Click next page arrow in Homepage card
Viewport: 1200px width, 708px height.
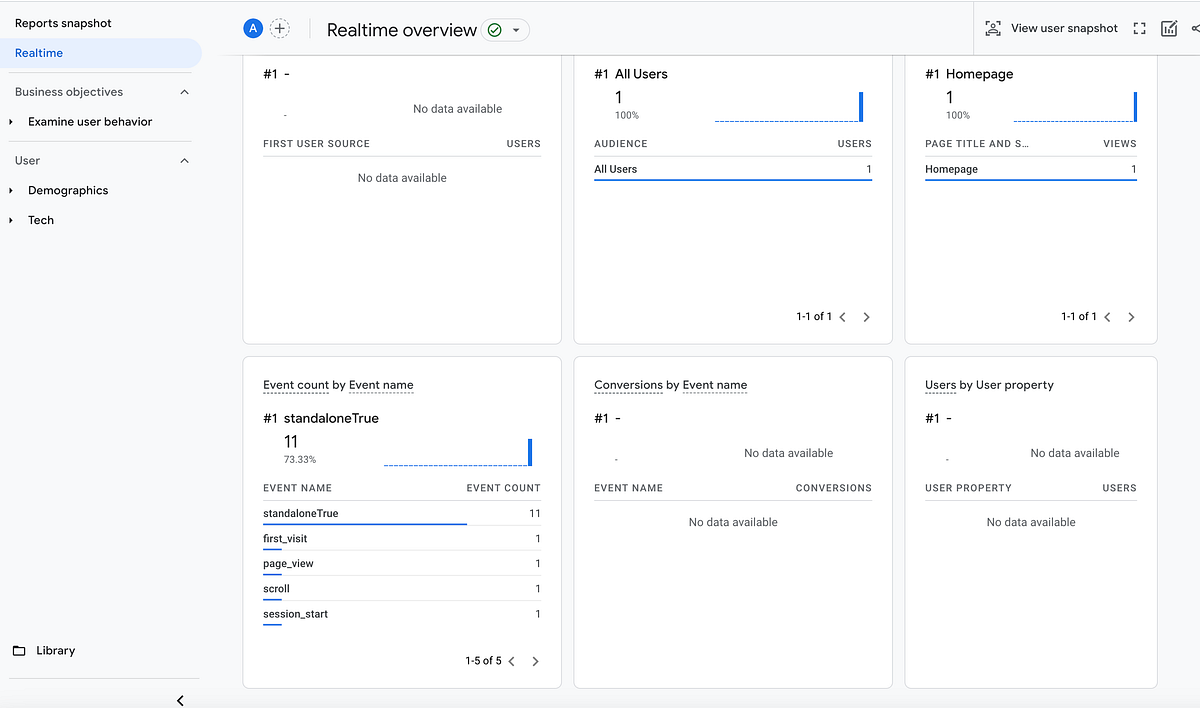coord(1131,316)
